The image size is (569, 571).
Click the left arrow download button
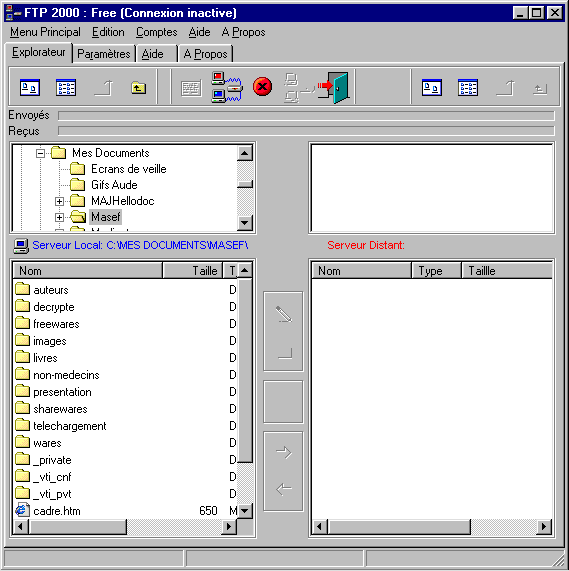284,488
